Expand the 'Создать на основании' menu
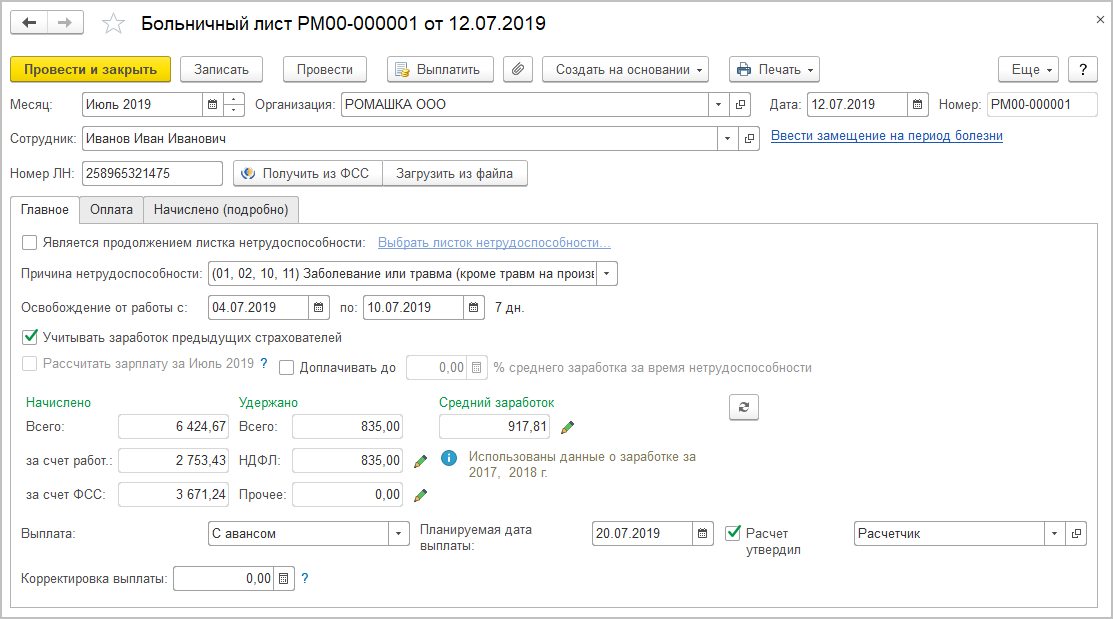This screenshot has height=619, width=1113. 625,69
